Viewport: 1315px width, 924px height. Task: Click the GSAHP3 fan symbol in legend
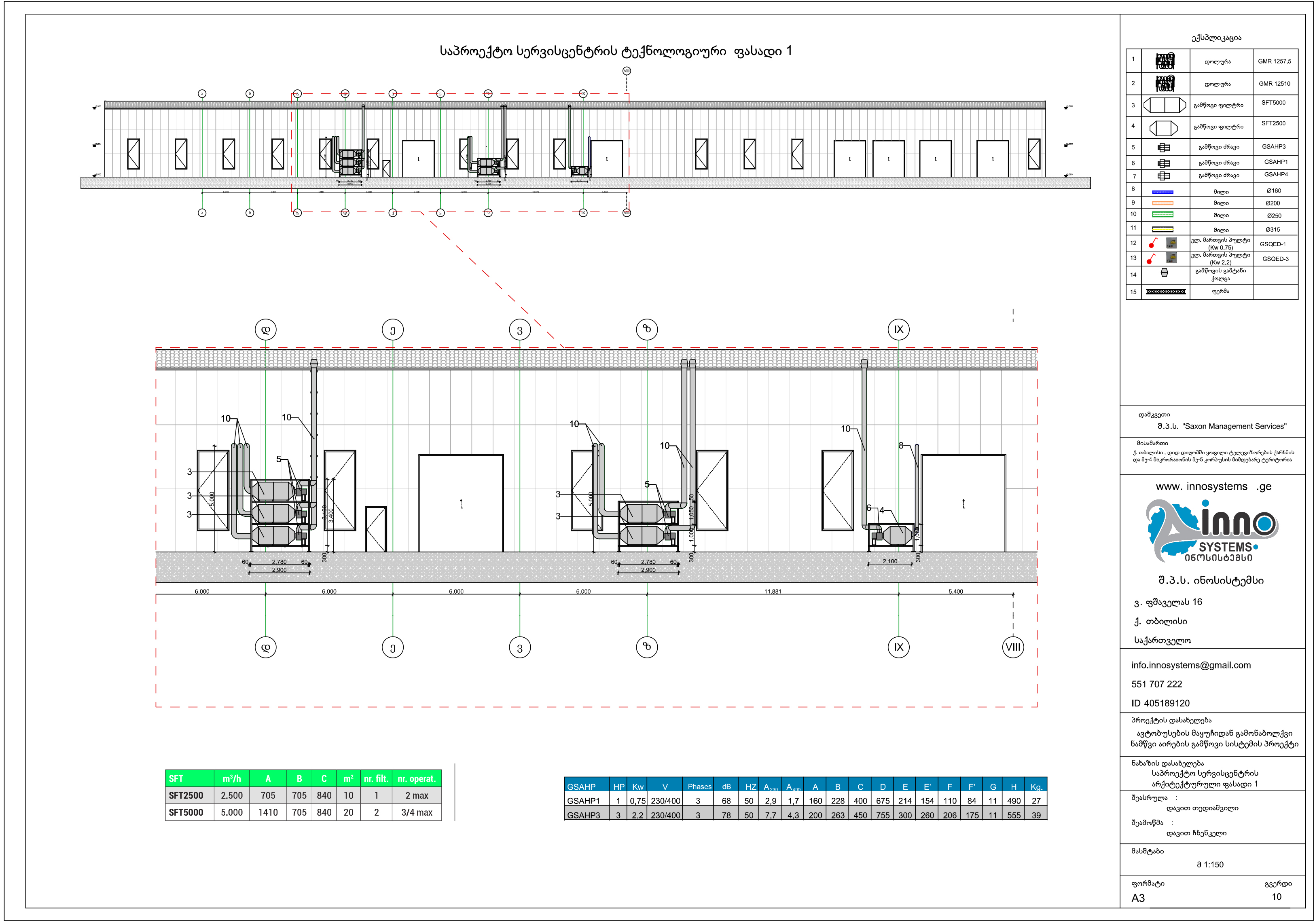tap(1164, 148)
